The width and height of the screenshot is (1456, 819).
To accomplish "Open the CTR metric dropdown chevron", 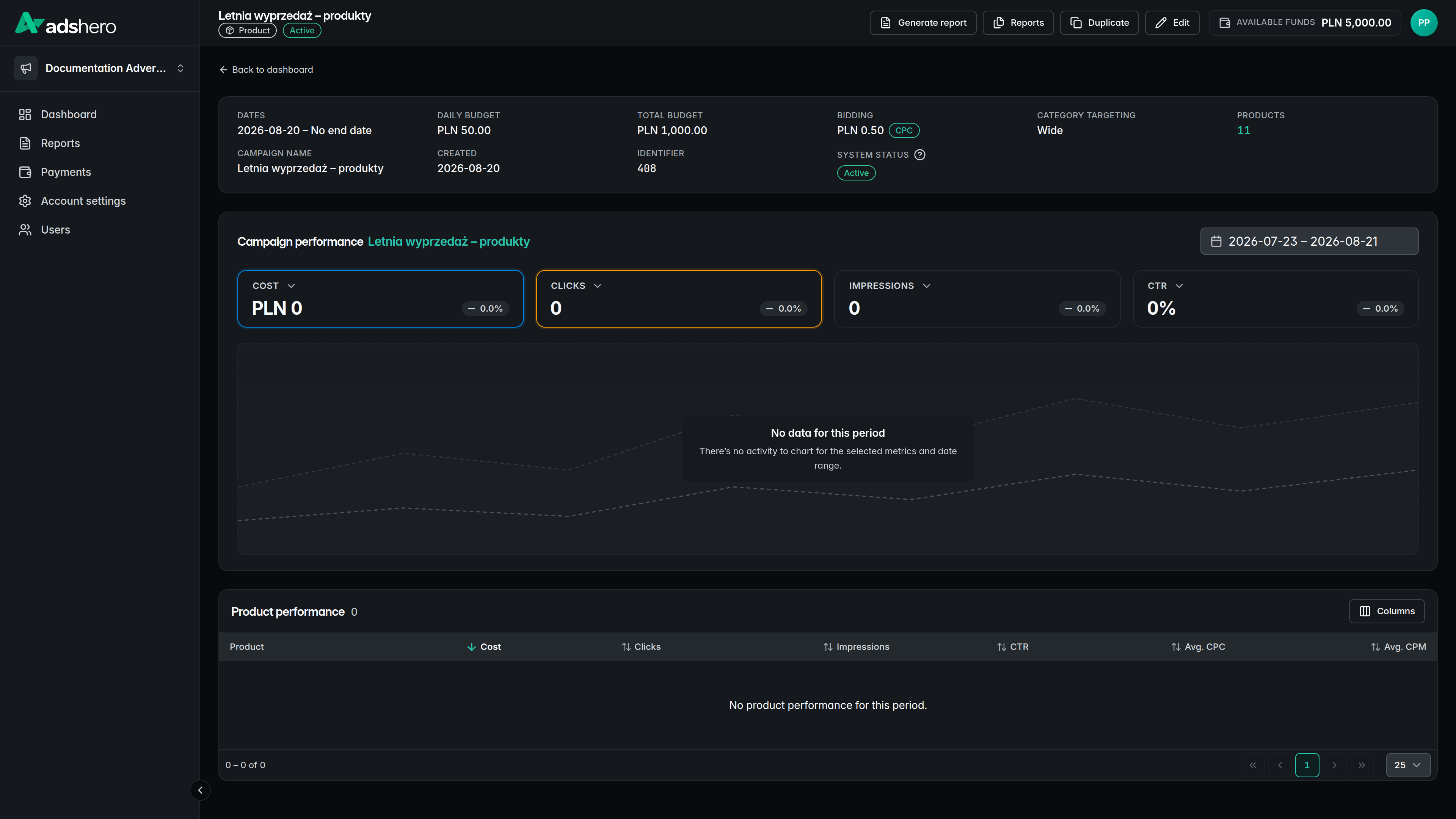I will point(1179,286).
